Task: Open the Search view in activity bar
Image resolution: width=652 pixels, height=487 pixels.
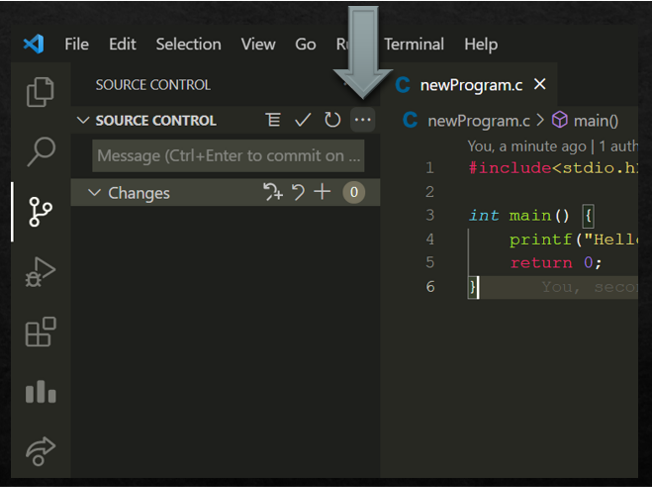Action: tap(41, 151)
